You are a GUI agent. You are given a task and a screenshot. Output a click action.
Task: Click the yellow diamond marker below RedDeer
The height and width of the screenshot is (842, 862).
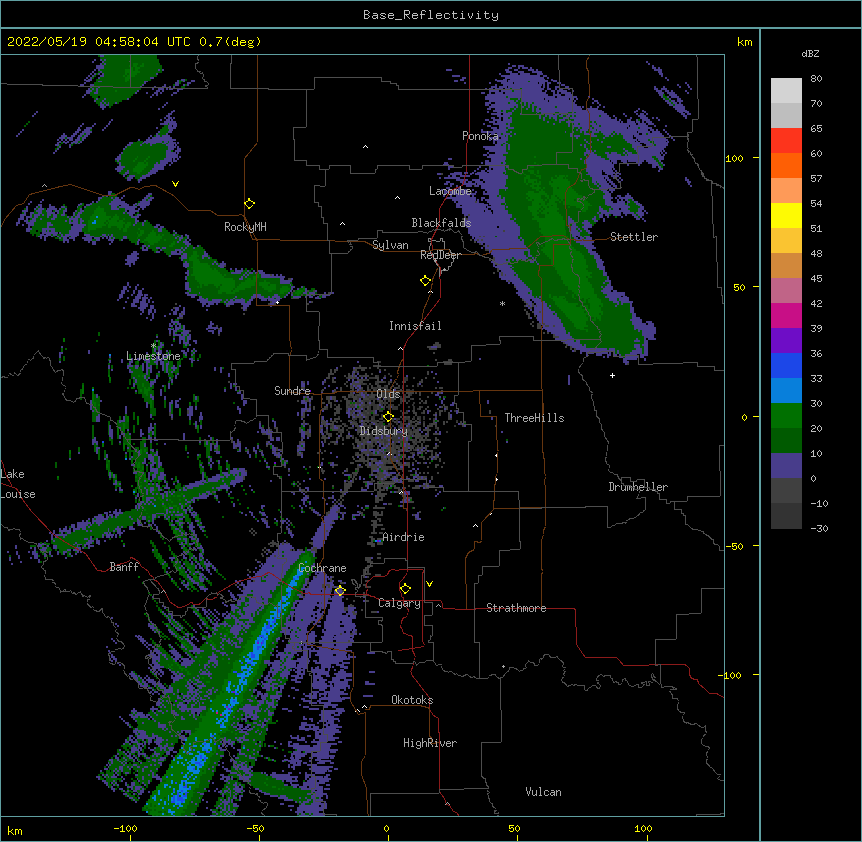click(425, 281)
